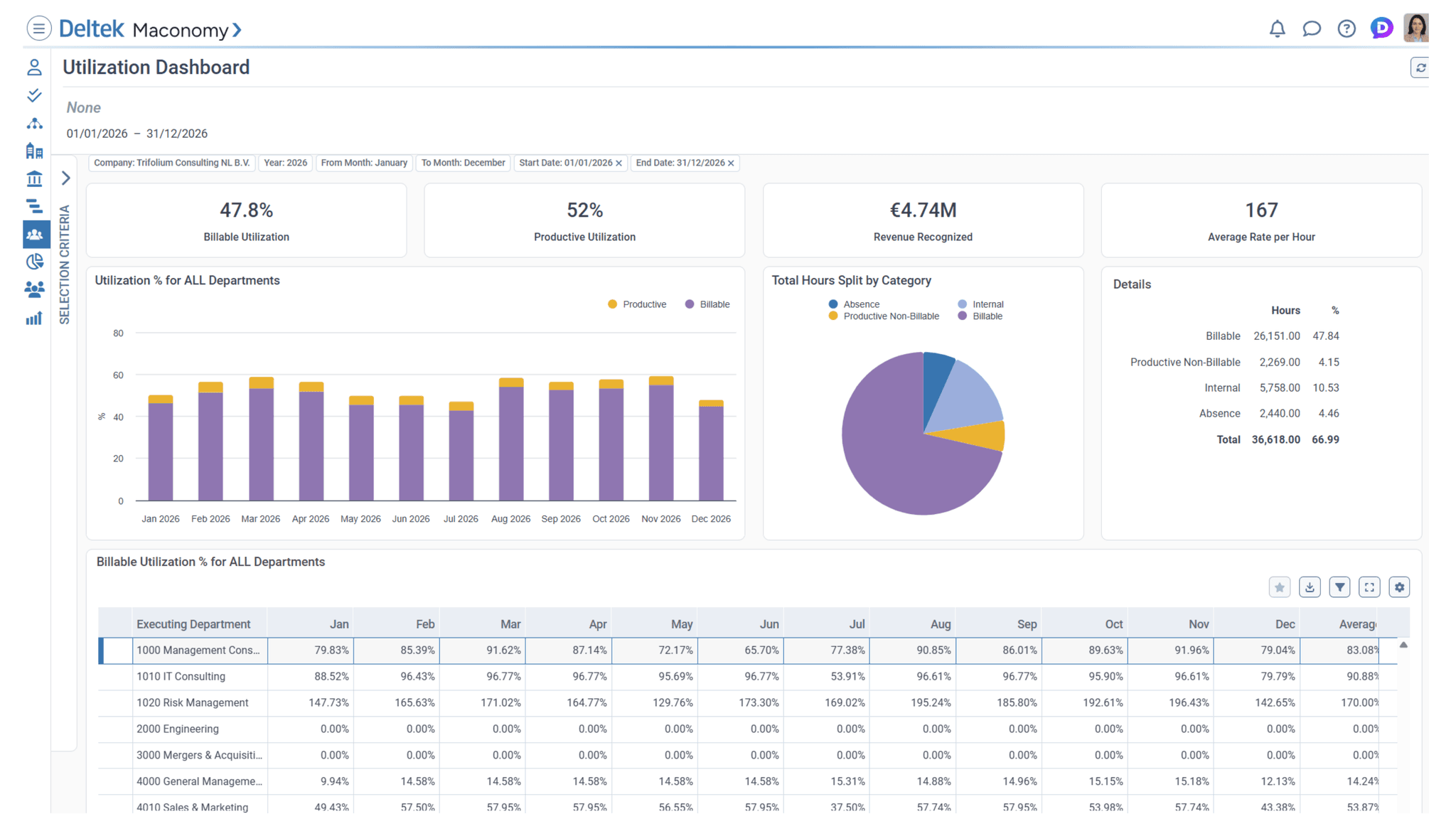1456x819 pixels.
Task: Refresh the Utilization Dashboard
Action: [1420, 68]
